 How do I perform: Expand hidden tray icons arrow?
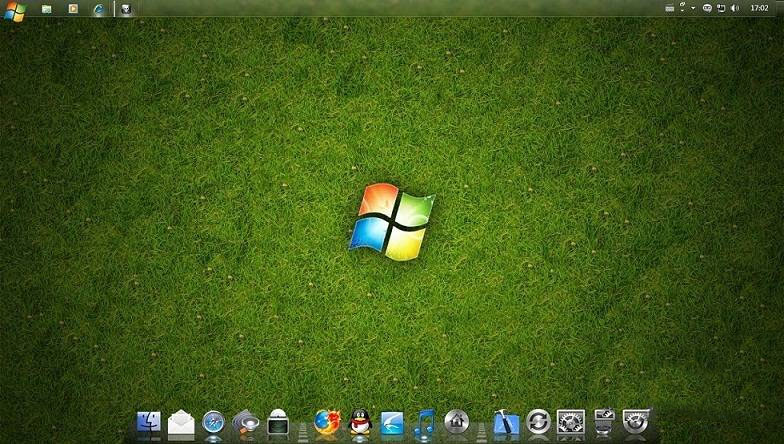693,8
